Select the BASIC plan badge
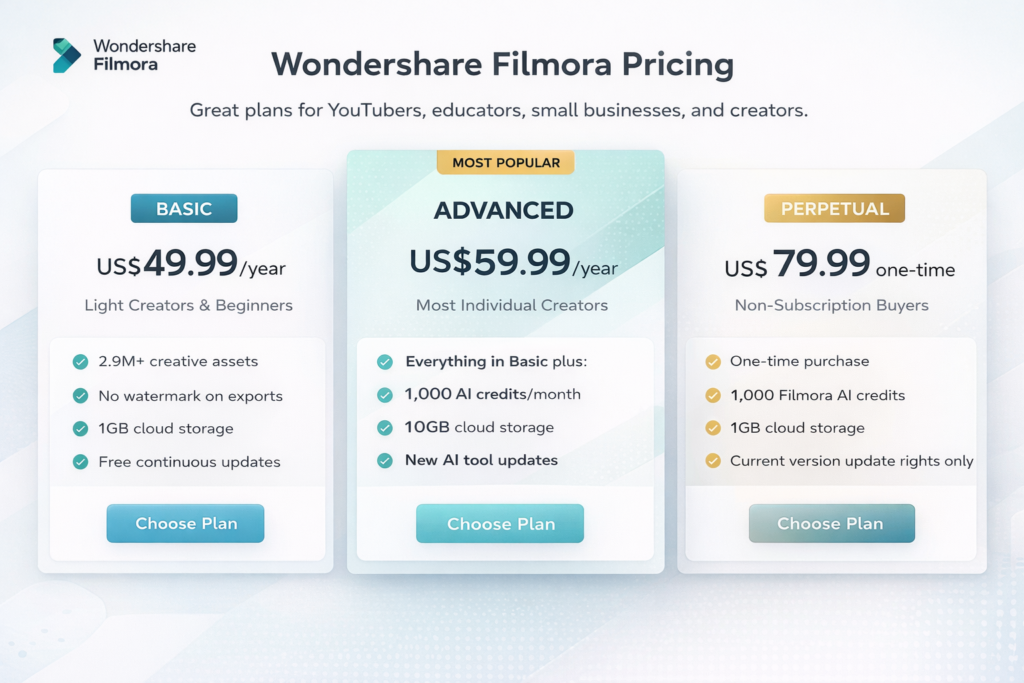Viewport: 1024px width, 683px height. tap(184, 208)
